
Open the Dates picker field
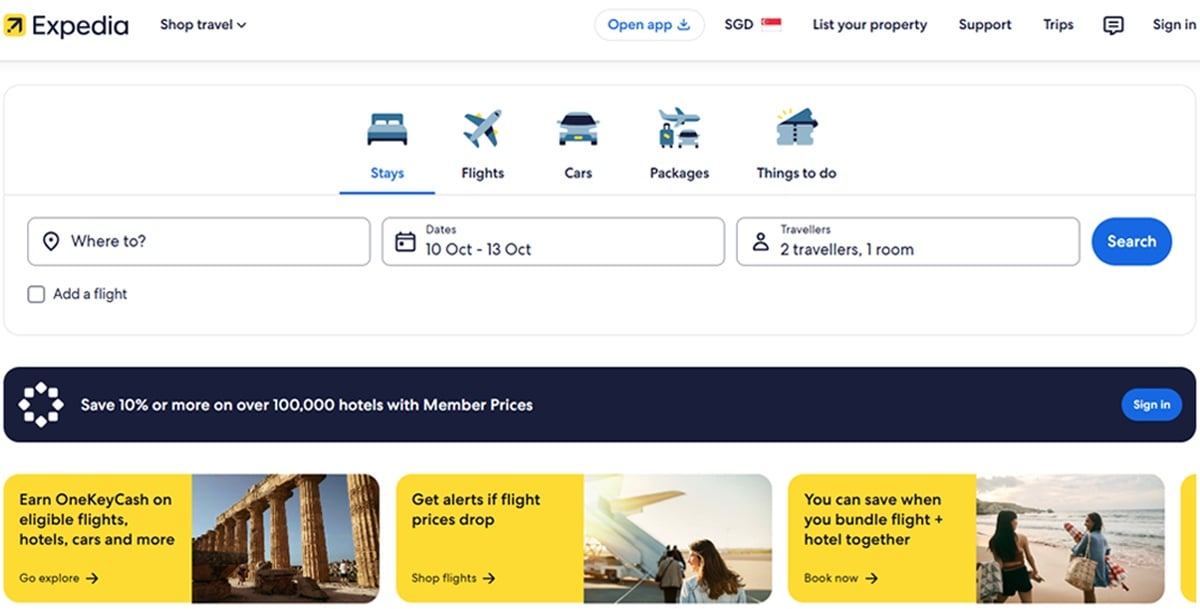(553, 242)
